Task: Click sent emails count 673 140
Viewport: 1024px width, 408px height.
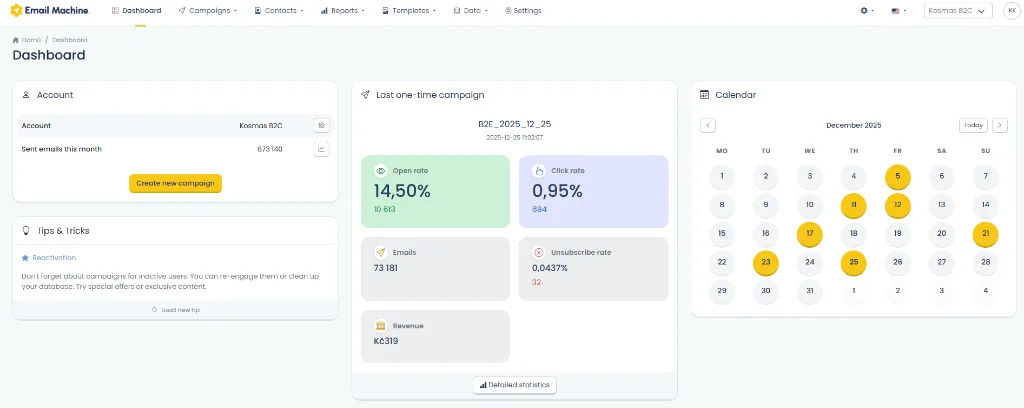Action: coord(270,149)
